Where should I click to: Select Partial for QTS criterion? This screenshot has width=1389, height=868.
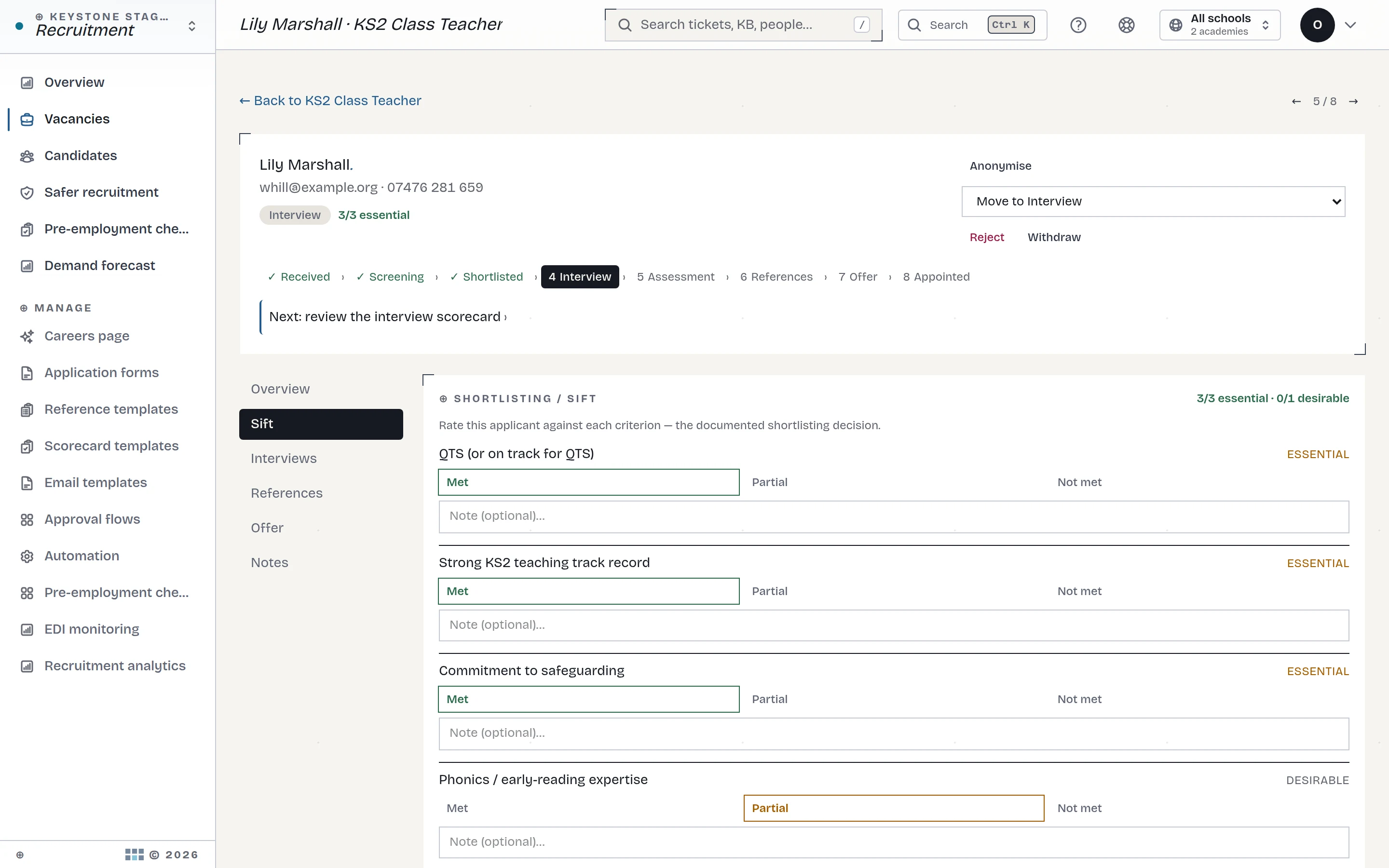894,482
